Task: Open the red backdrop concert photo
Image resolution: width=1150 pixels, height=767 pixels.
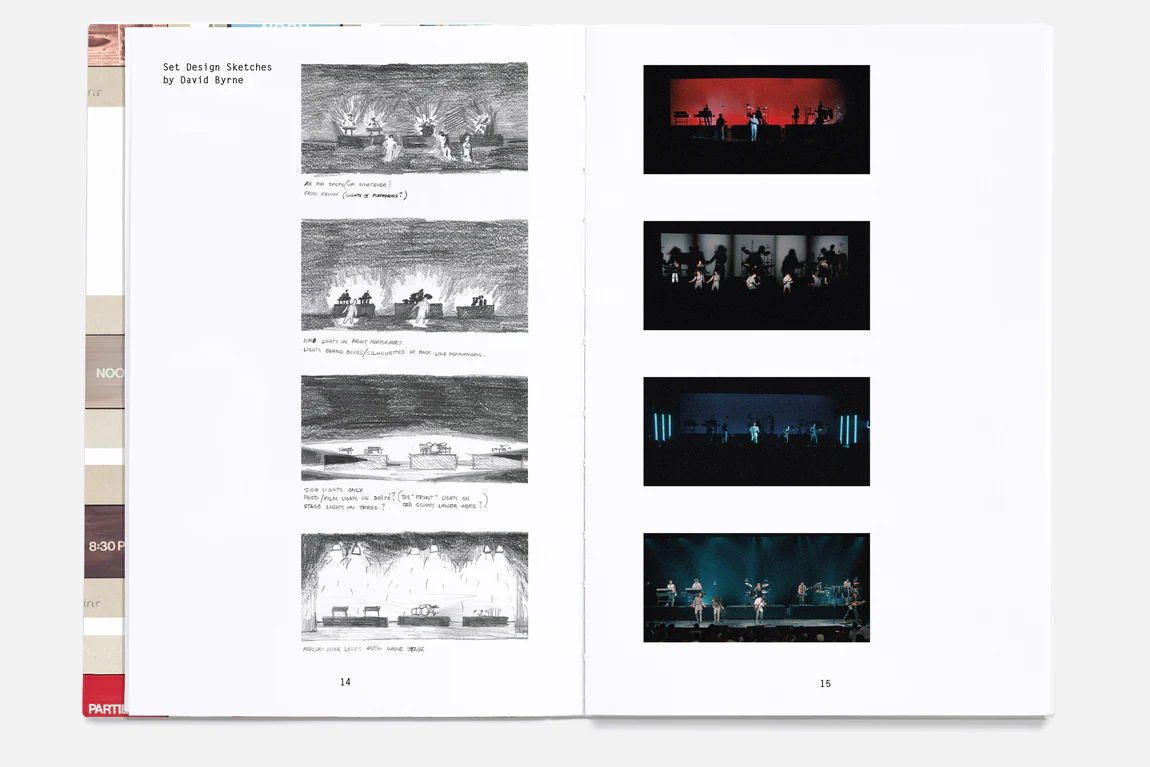Action: 756,120
